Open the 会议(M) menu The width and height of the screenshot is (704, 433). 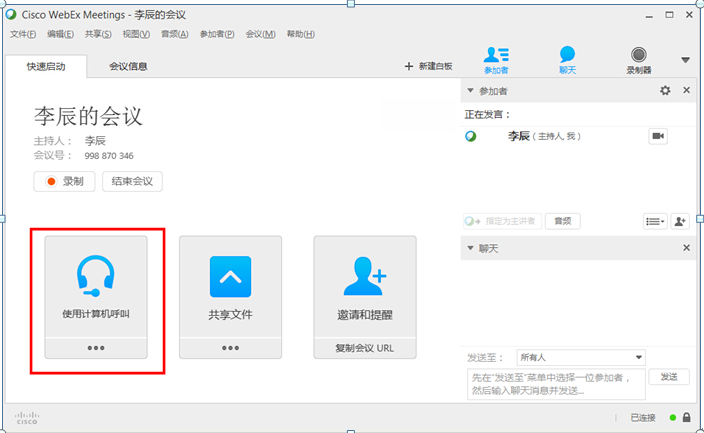[260, 34]
